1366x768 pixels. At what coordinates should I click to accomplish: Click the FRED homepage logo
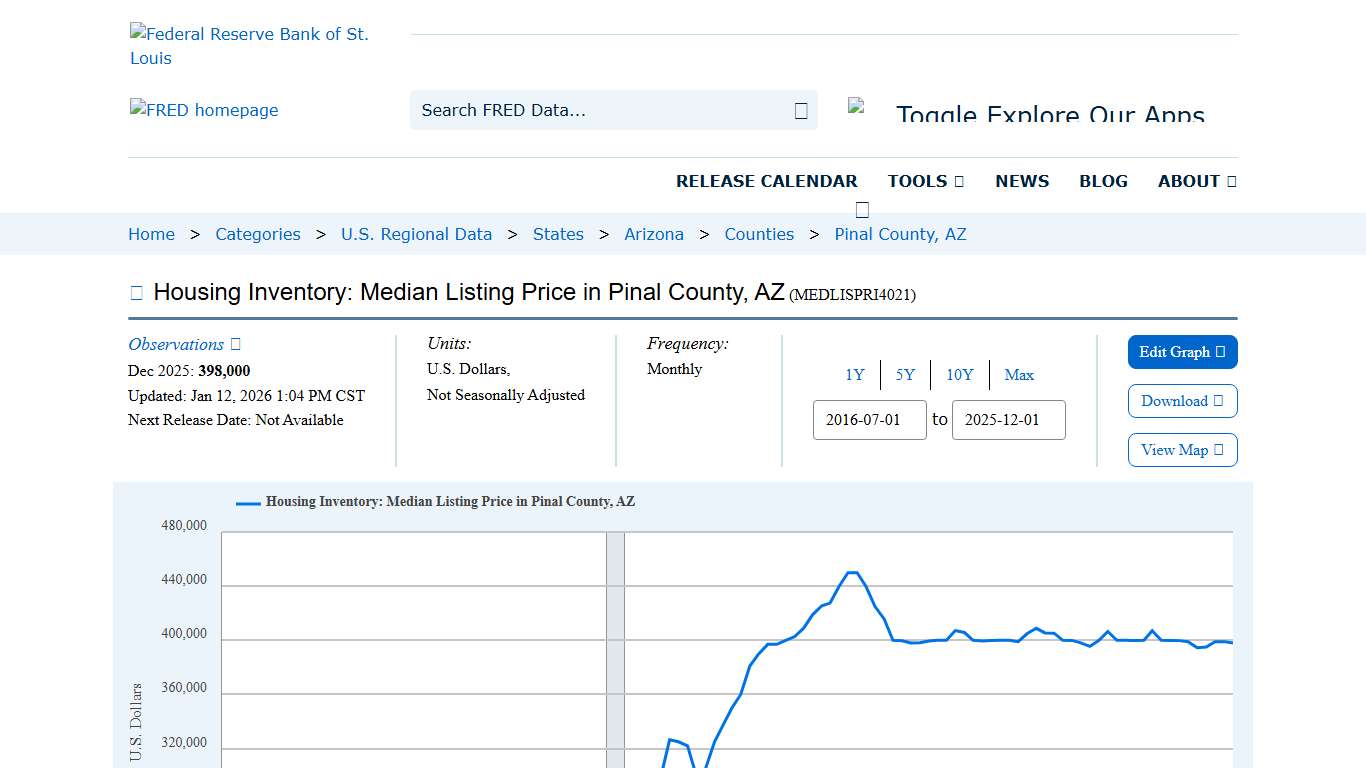pyautogui.click(x=204, y=110)
